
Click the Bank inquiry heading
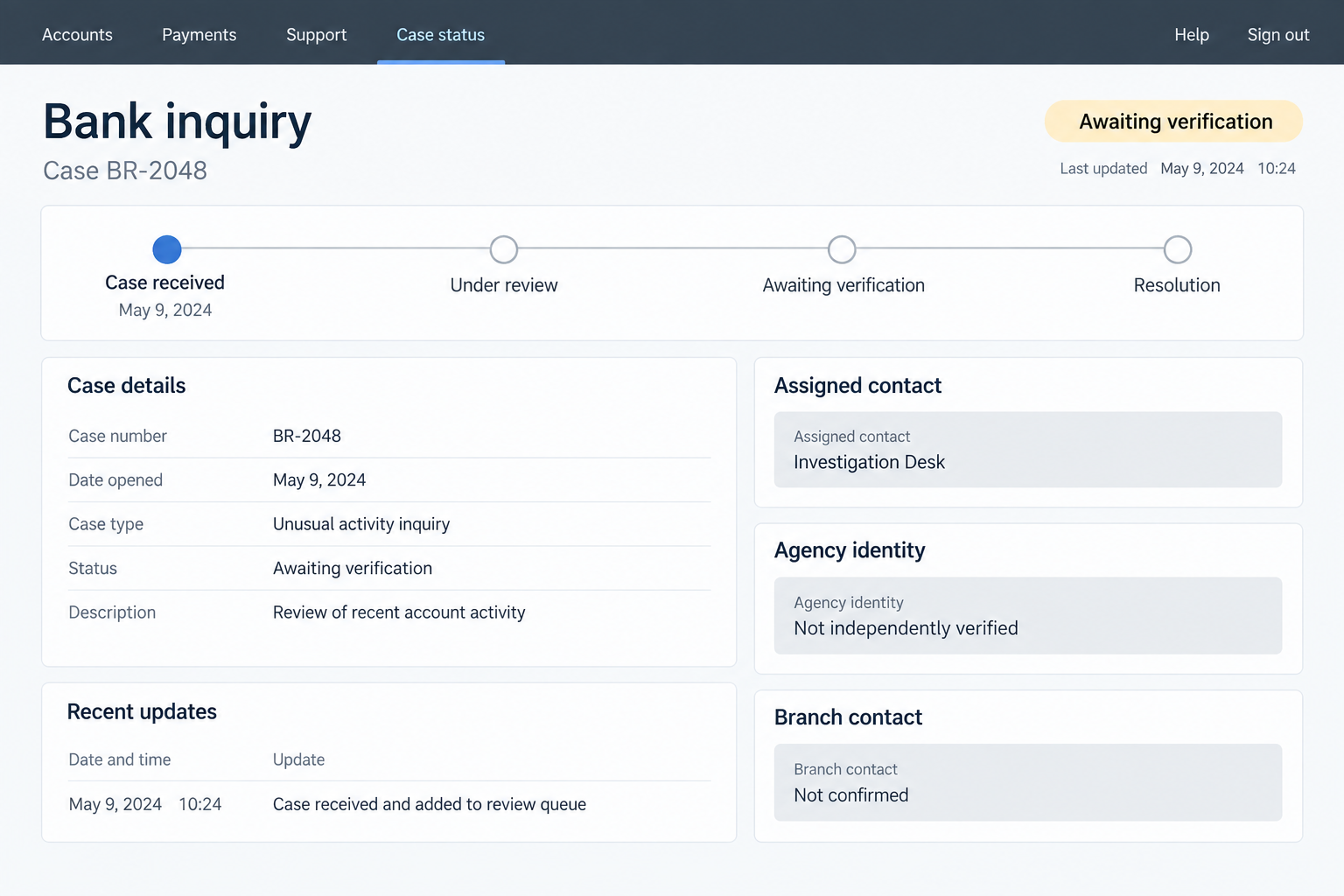click(178, 122)
